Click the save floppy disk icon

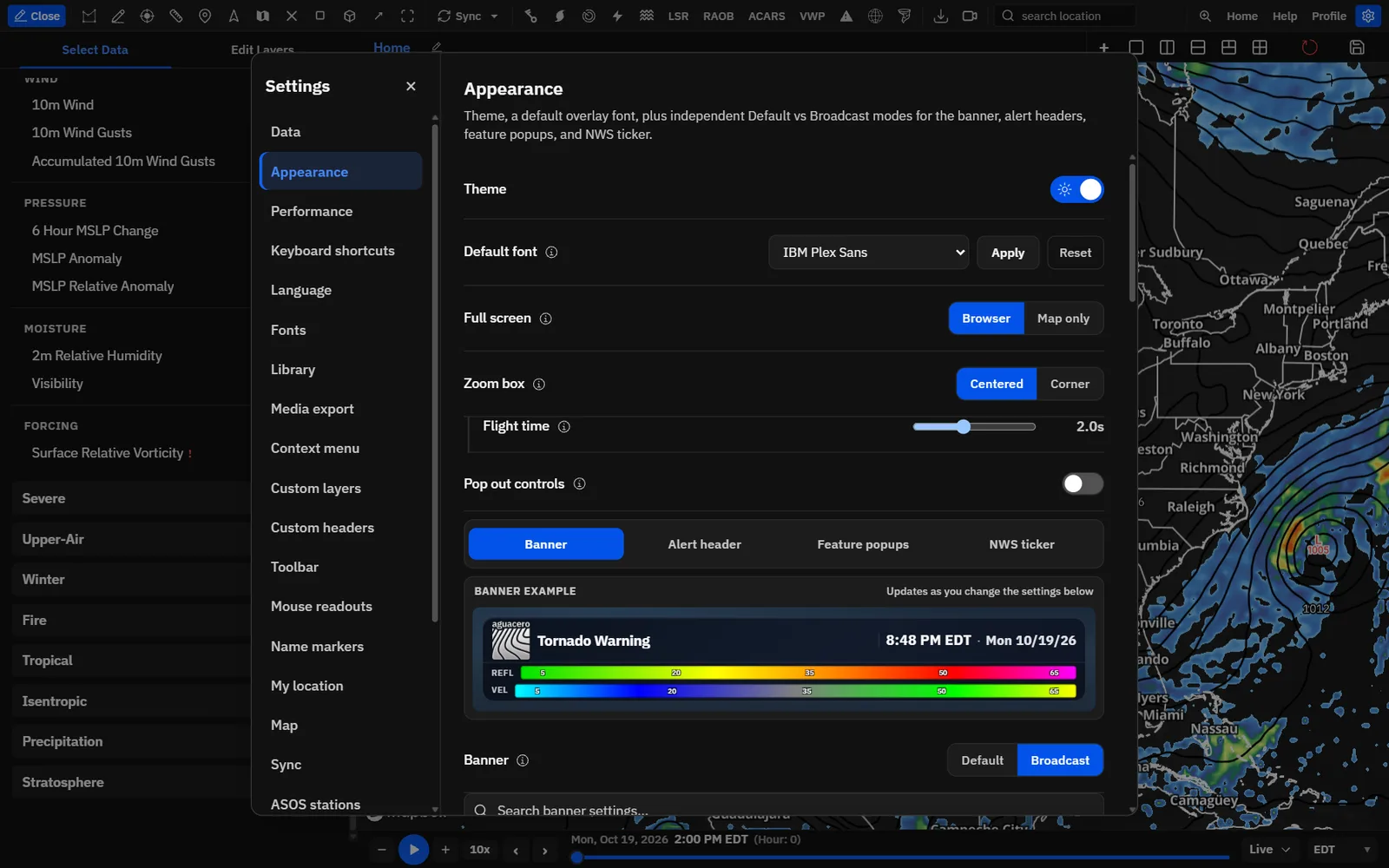(x=1357, y=48)
